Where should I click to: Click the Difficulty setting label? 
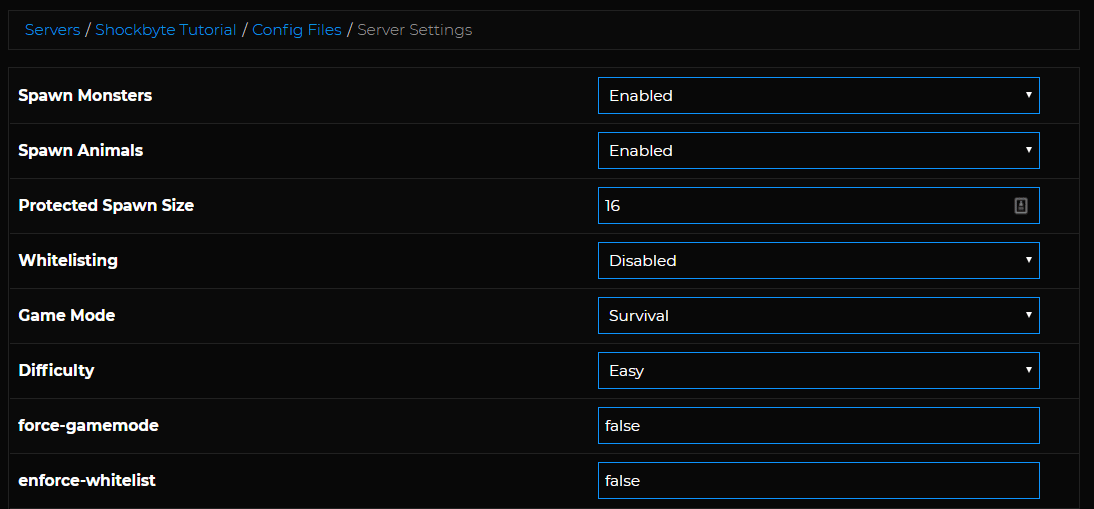pyautogui.click(x=56, y=371)
